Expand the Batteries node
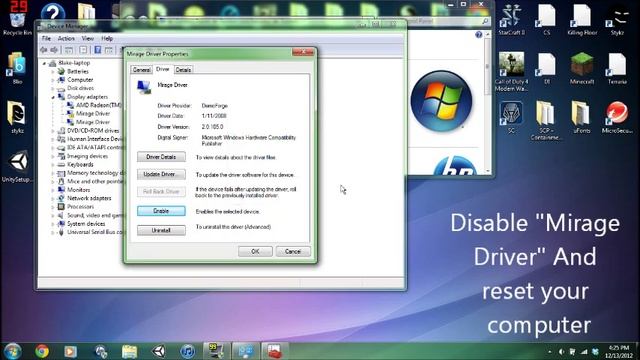This screenshot has width=640, height=360. click(53, 71)
